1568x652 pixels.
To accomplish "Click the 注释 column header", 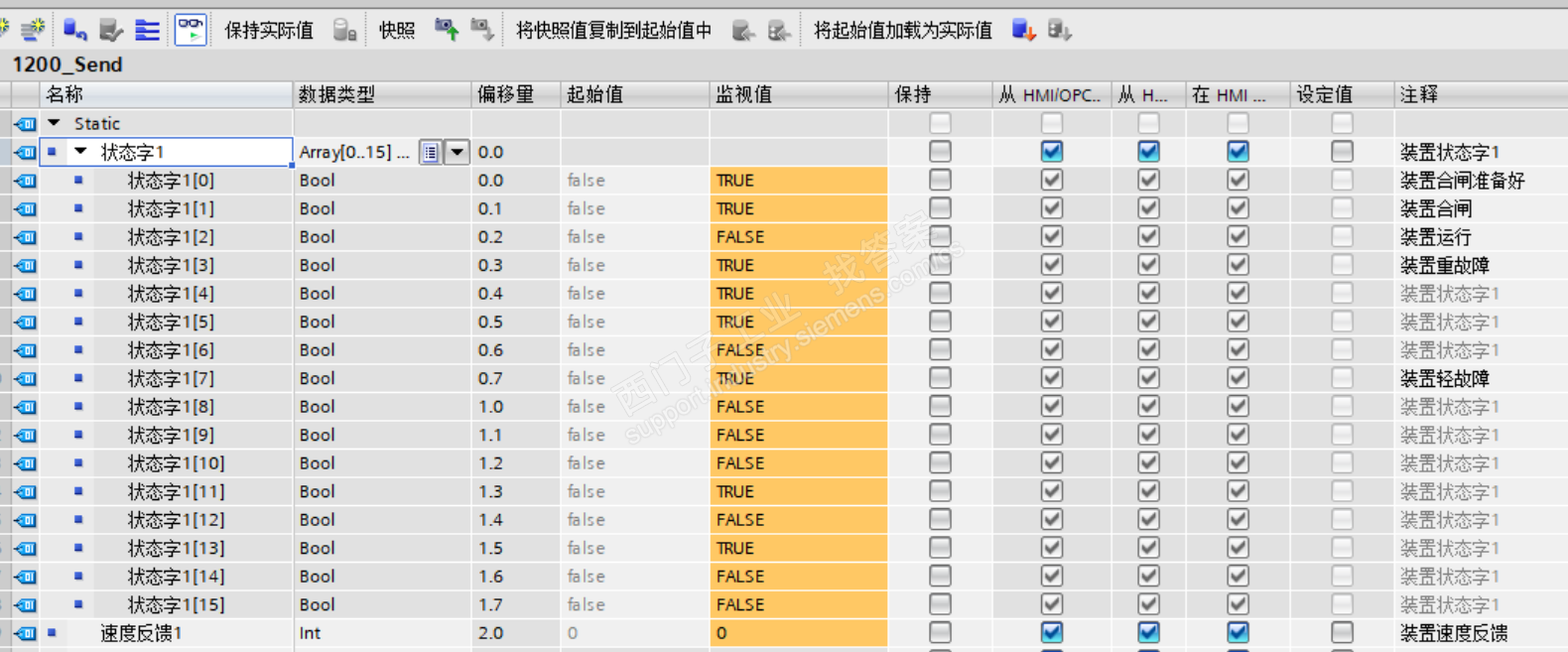I will (1481, 94).
